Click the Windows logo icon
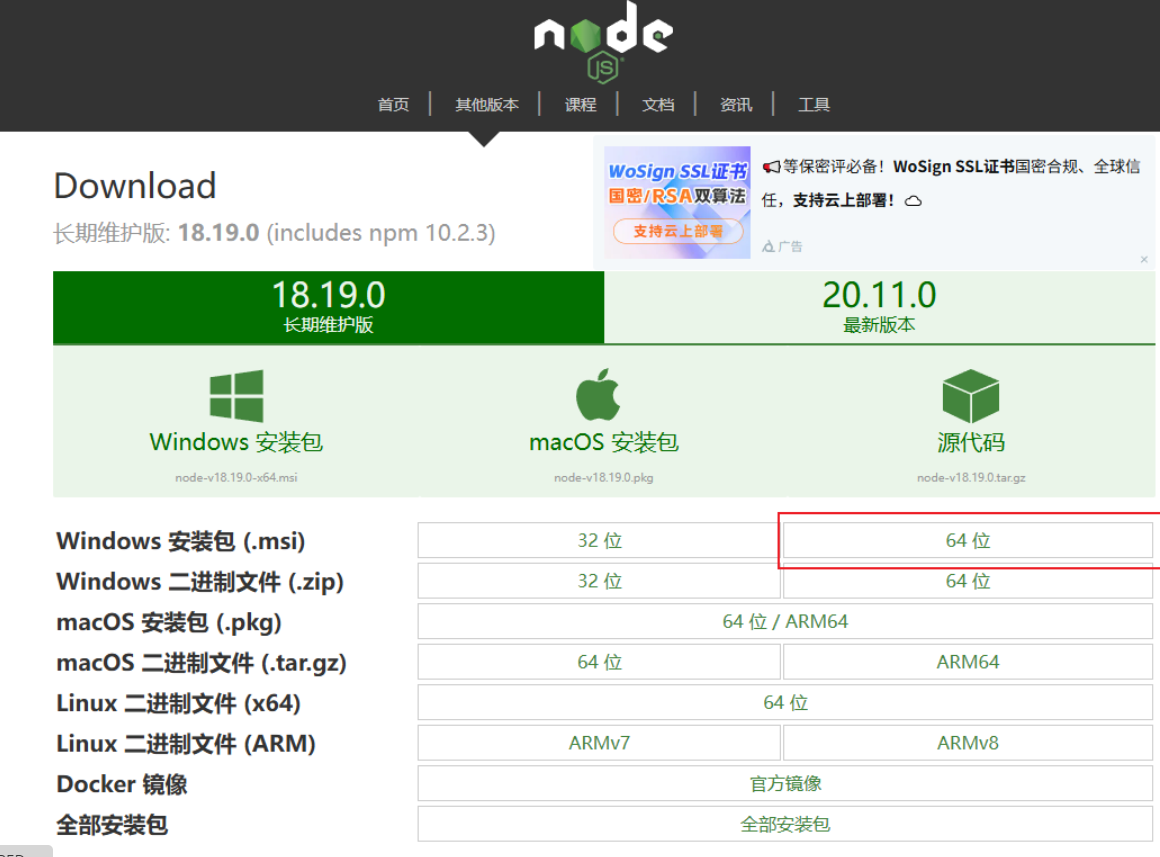The height and width of the screenshot is (857, 1160). [x=236, y=396]
